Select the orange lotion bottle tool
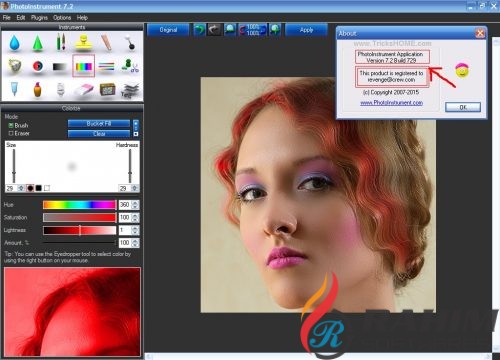The image size is (500, 360). [x=38, y=89]
